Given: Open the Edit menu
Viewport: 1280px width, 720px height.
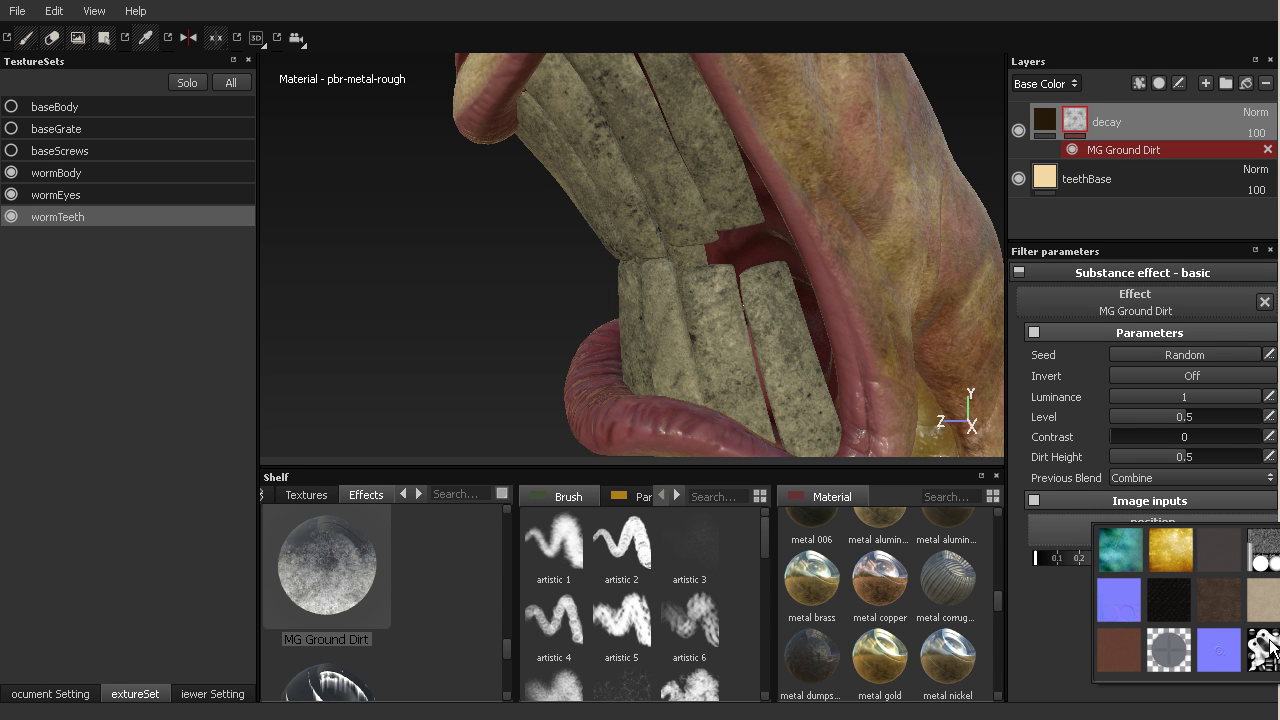Looking at the screenshot, I should (x=54, y=11).
